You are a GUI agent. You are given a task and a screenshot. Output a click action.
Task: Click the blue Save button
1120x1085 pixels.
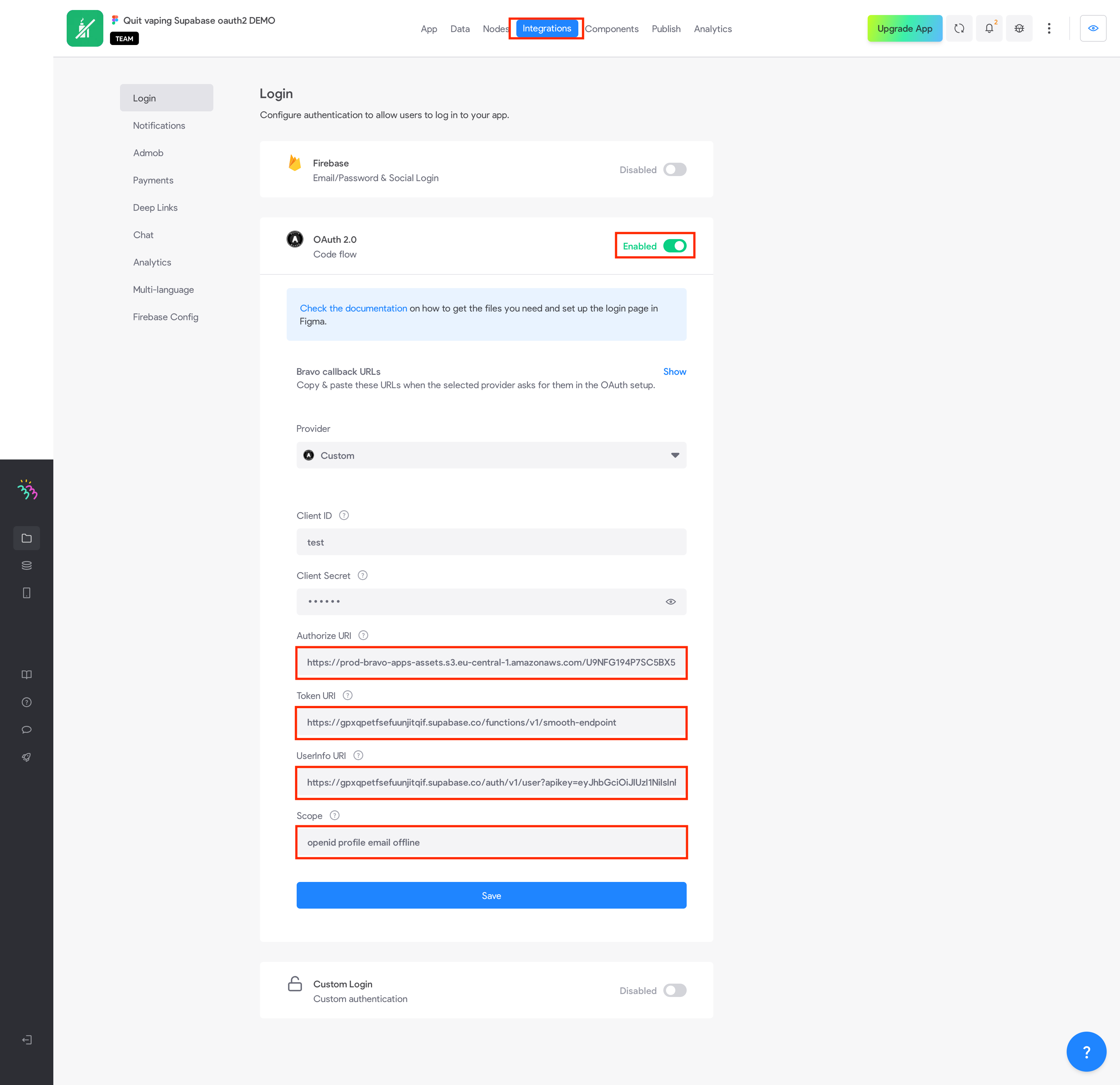coord(491,895)
